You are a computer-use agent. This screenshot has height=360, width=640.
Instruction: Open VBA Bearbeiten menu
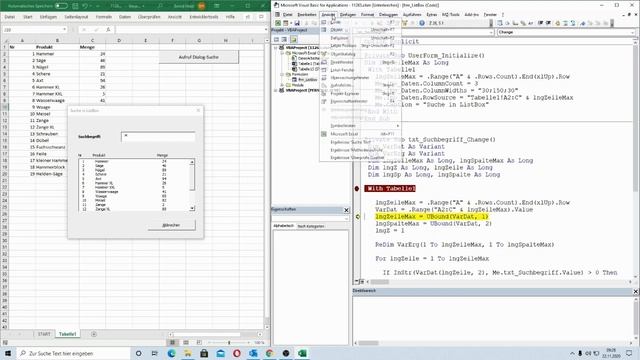(x=307, y=14)
